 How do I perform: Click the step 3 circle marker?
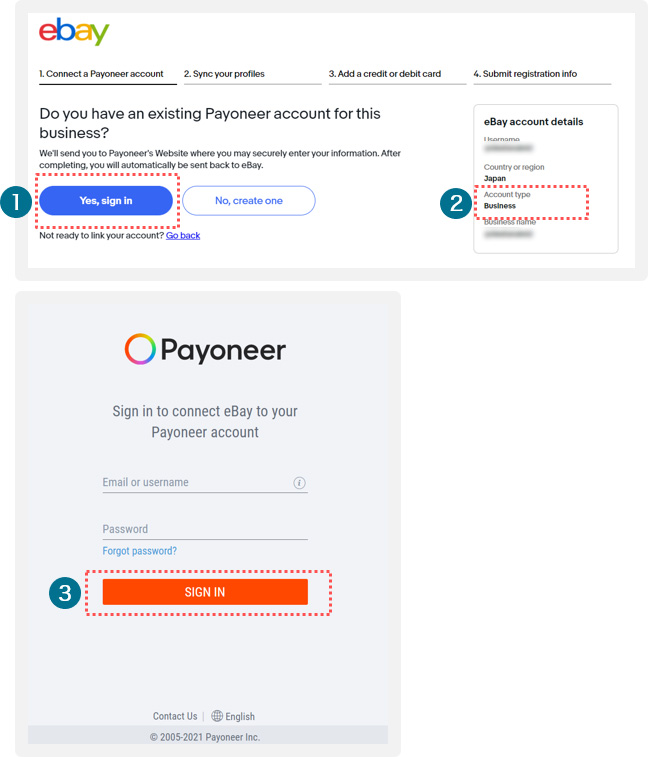(x=65, y=593)
